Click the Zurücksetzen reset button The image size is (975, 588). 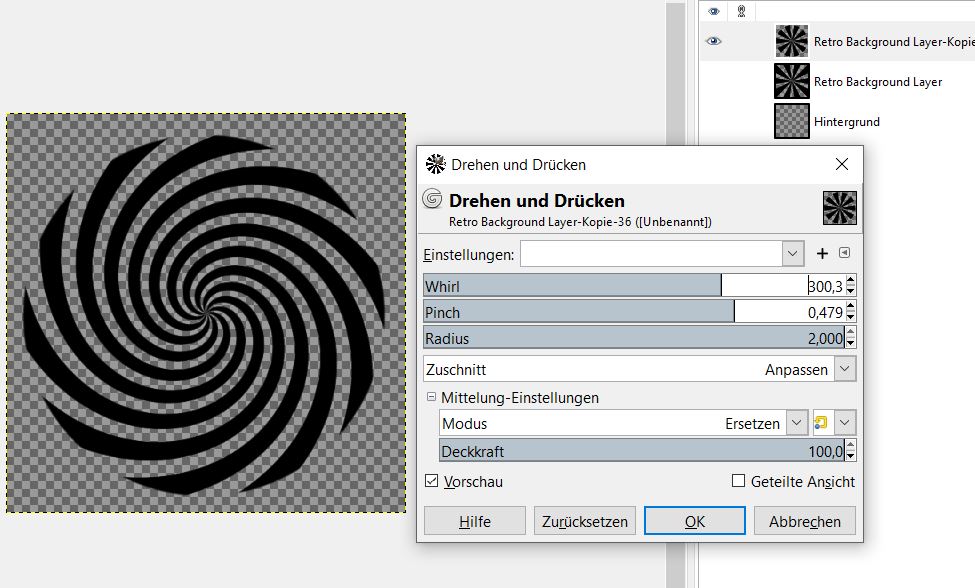tap(585, 521)
